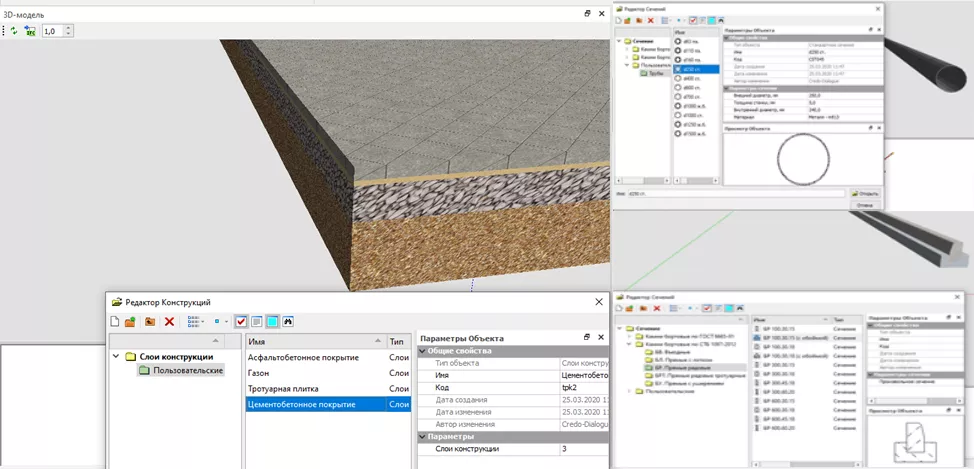Collapse the Общие свойства section in Редактор Конструкций
Screen dimensions: 974x469
tap(421, 351)
